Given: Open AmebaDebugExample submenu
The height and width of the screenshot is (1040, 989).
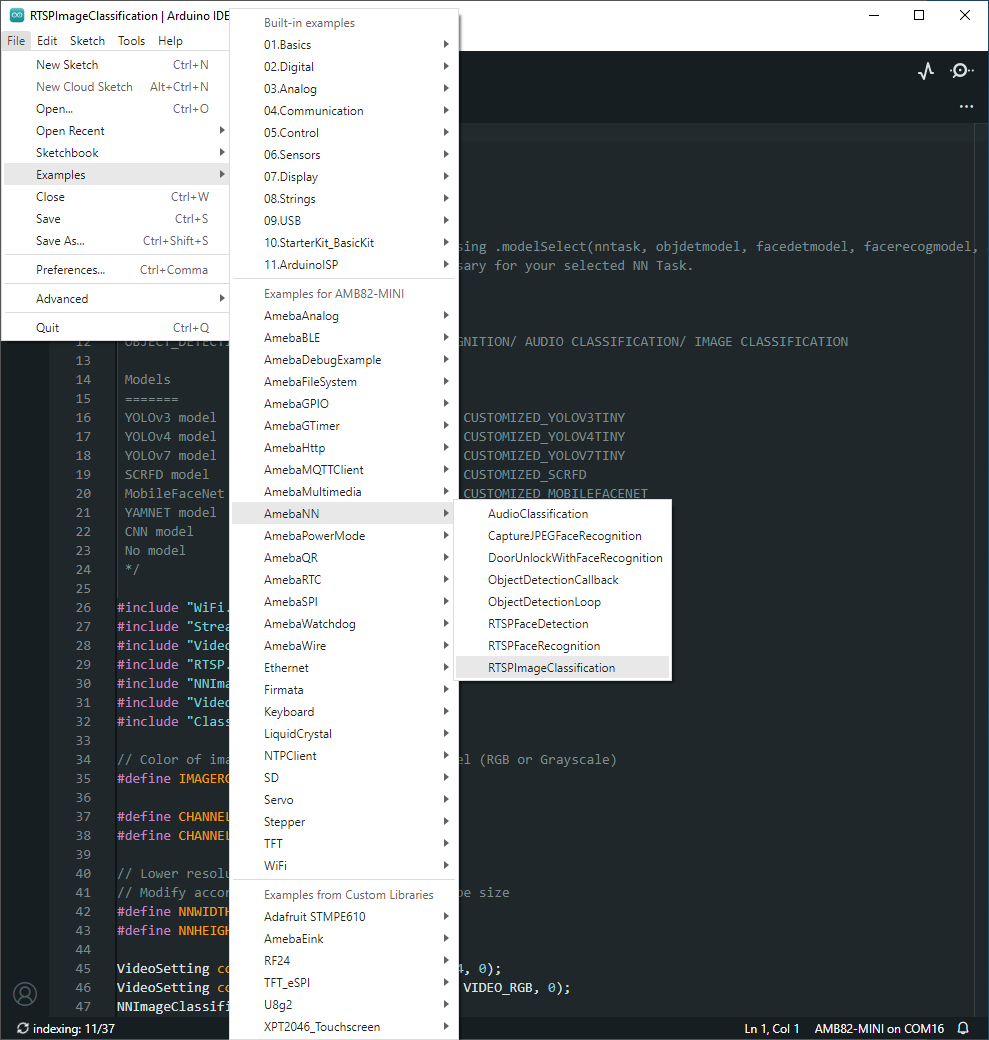Looking at the screenshot, I should pyautogui.click(x=344, y=359).
